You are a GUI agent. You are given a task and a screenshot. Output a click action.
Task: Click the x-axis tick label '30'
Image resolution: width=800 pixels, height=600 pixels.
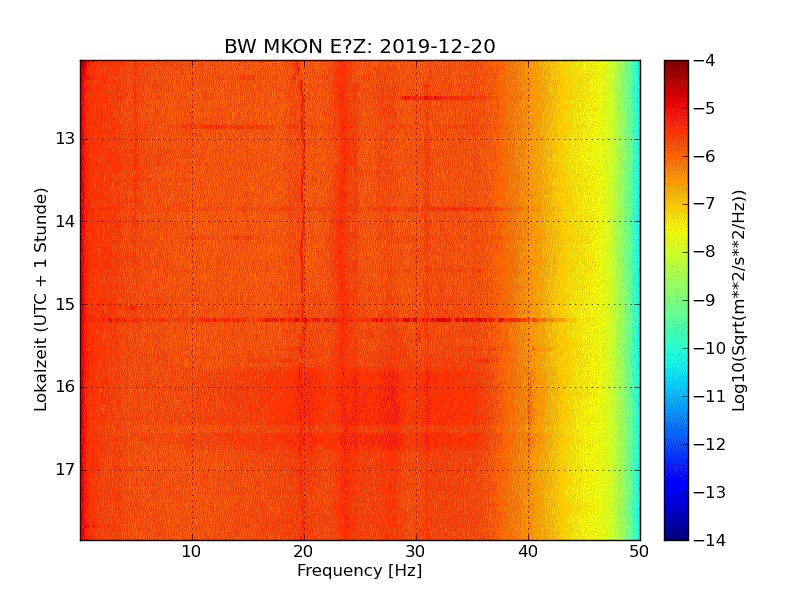click(x=415, y=552)
